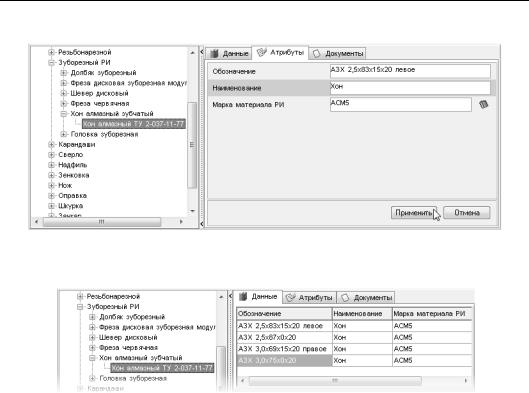Click the Отмена button
The height and width of the screenshot is (393, 529).
coord(467,213)
